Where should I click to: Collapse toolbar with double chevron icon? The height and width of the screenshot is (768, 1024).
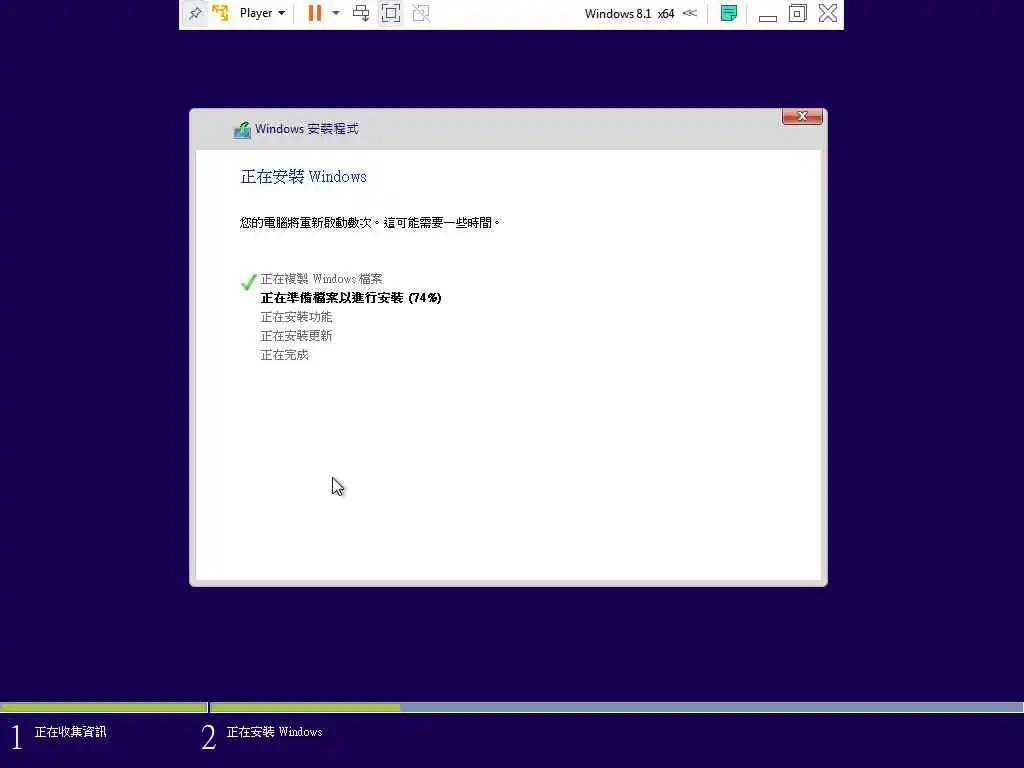point(690,13)
